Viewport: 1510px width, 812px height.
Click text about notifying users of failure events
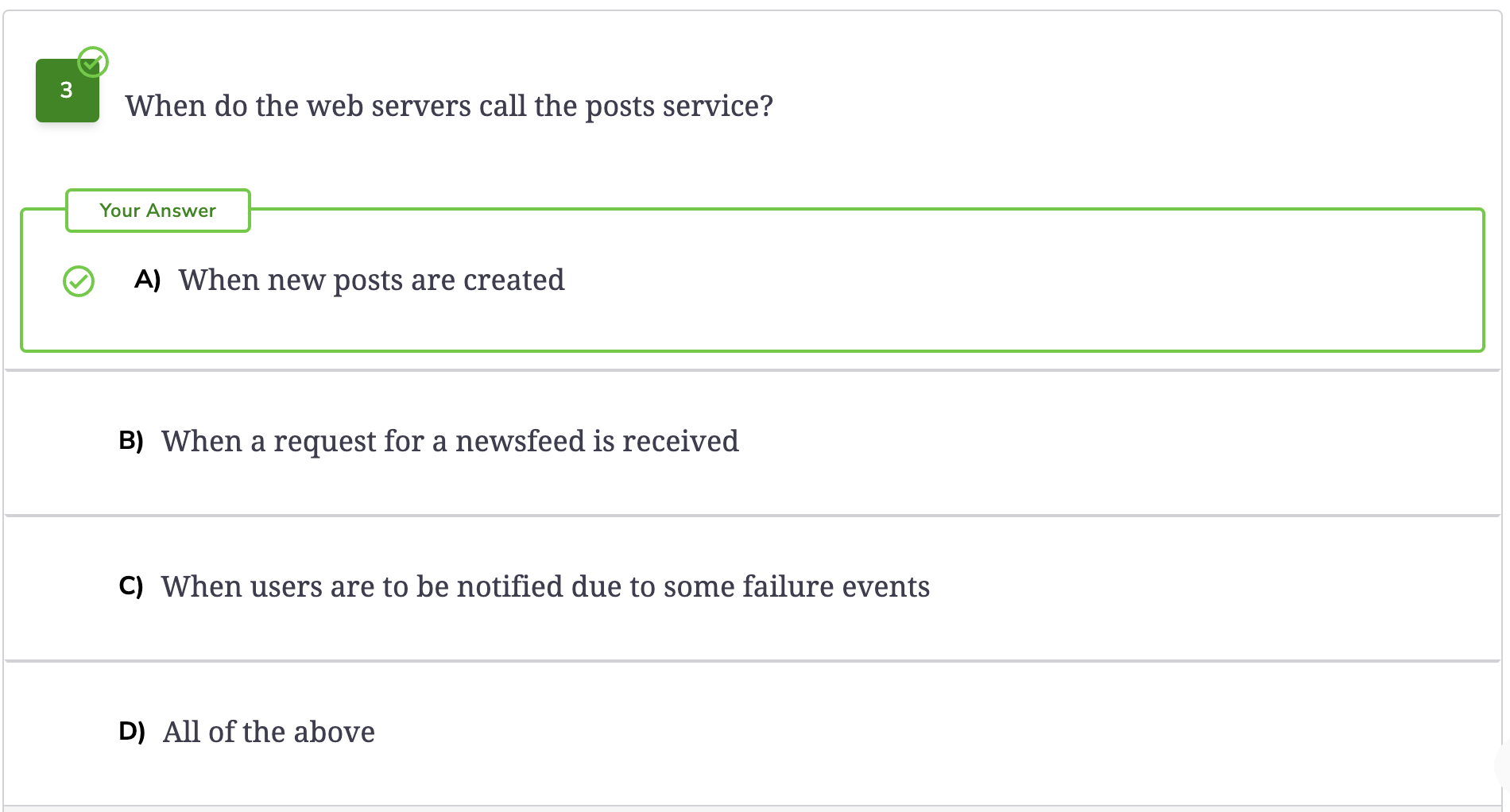click(545, 586)
